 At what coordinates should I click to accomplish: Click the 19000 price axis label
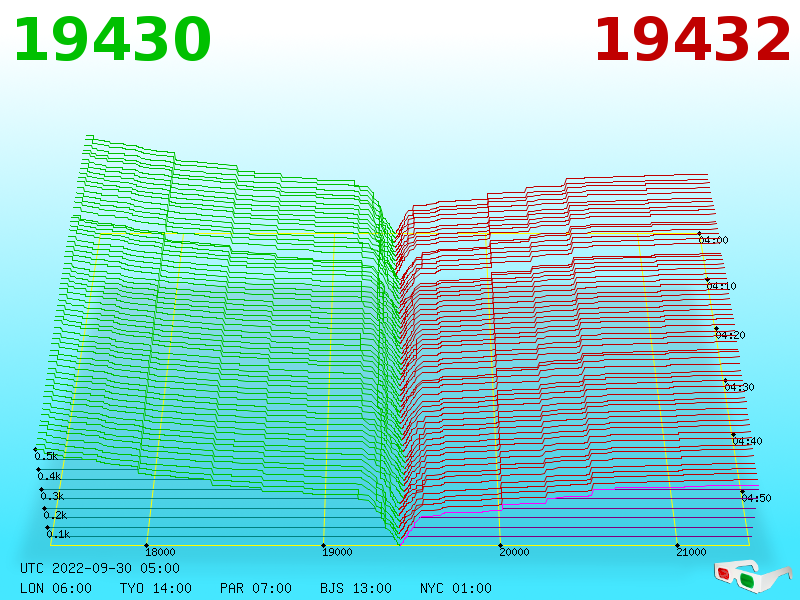coord(337,552)
